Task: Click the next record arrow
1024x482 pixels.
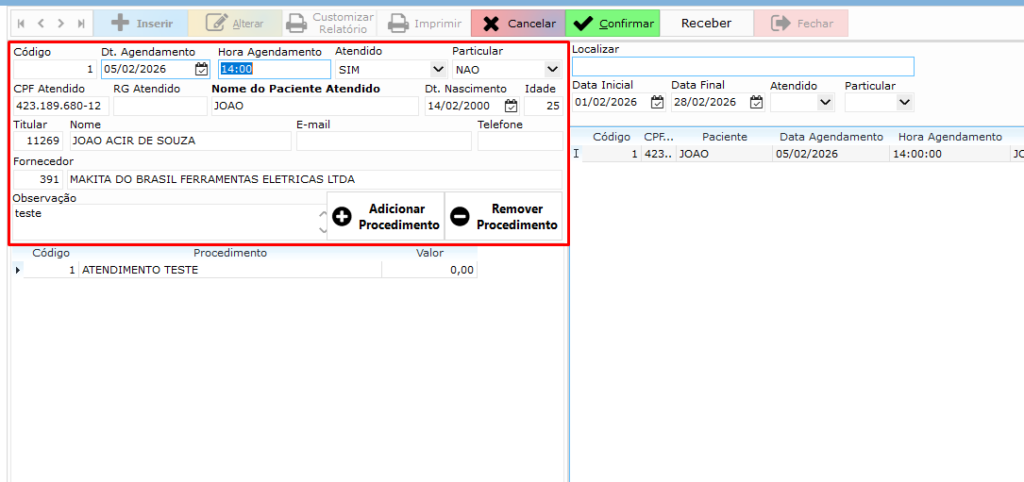Action: [x=61, y=23]
